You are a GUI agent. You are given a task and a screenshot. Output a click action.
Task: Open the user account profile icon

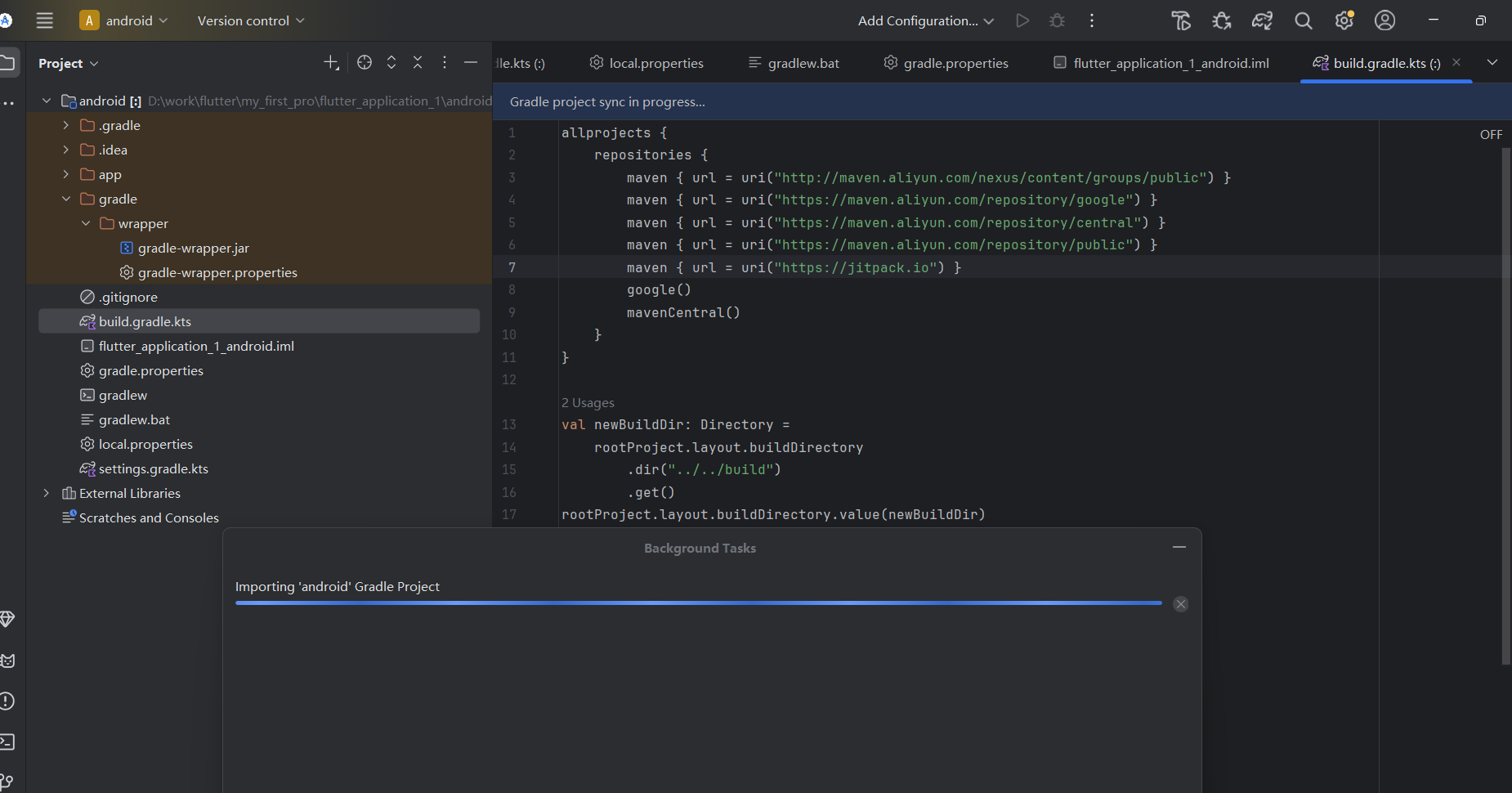coord(1385,20)
